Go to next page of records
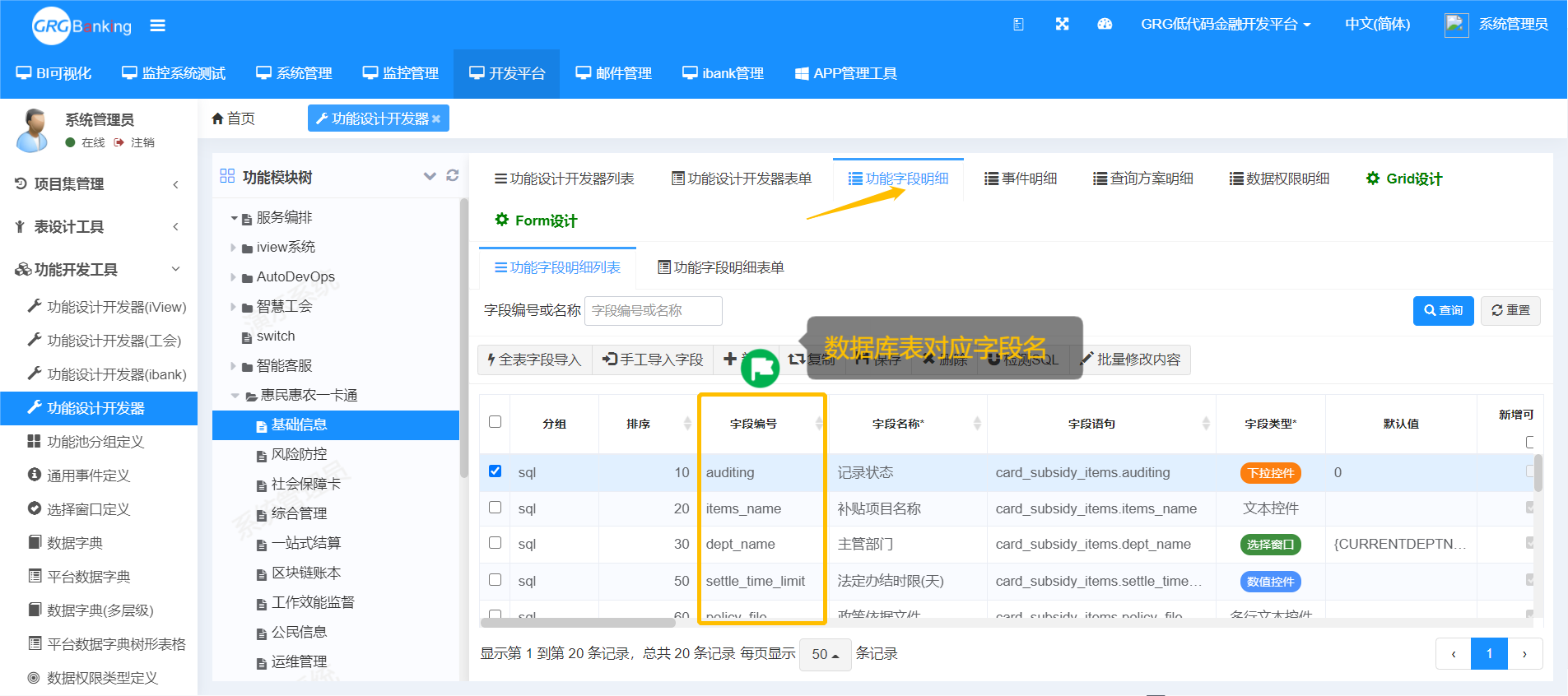The image size is (1568, 696). pyautogui.click(x=1524, y=654)
